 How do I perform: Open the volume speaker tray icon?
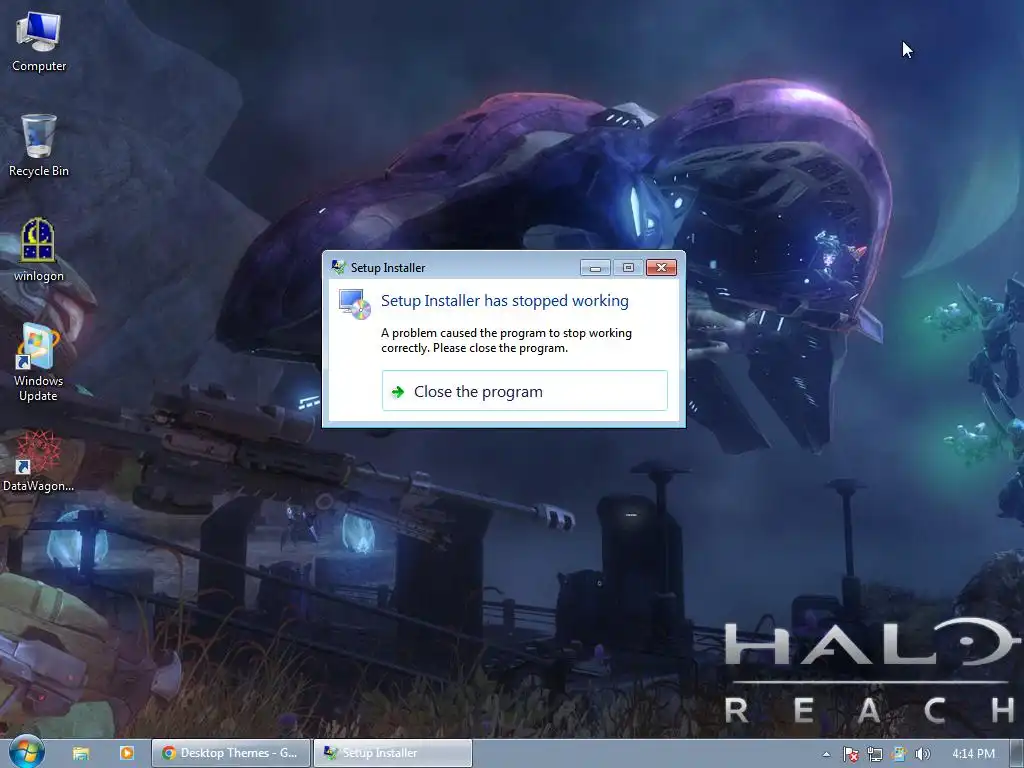[x=922, y=754]
